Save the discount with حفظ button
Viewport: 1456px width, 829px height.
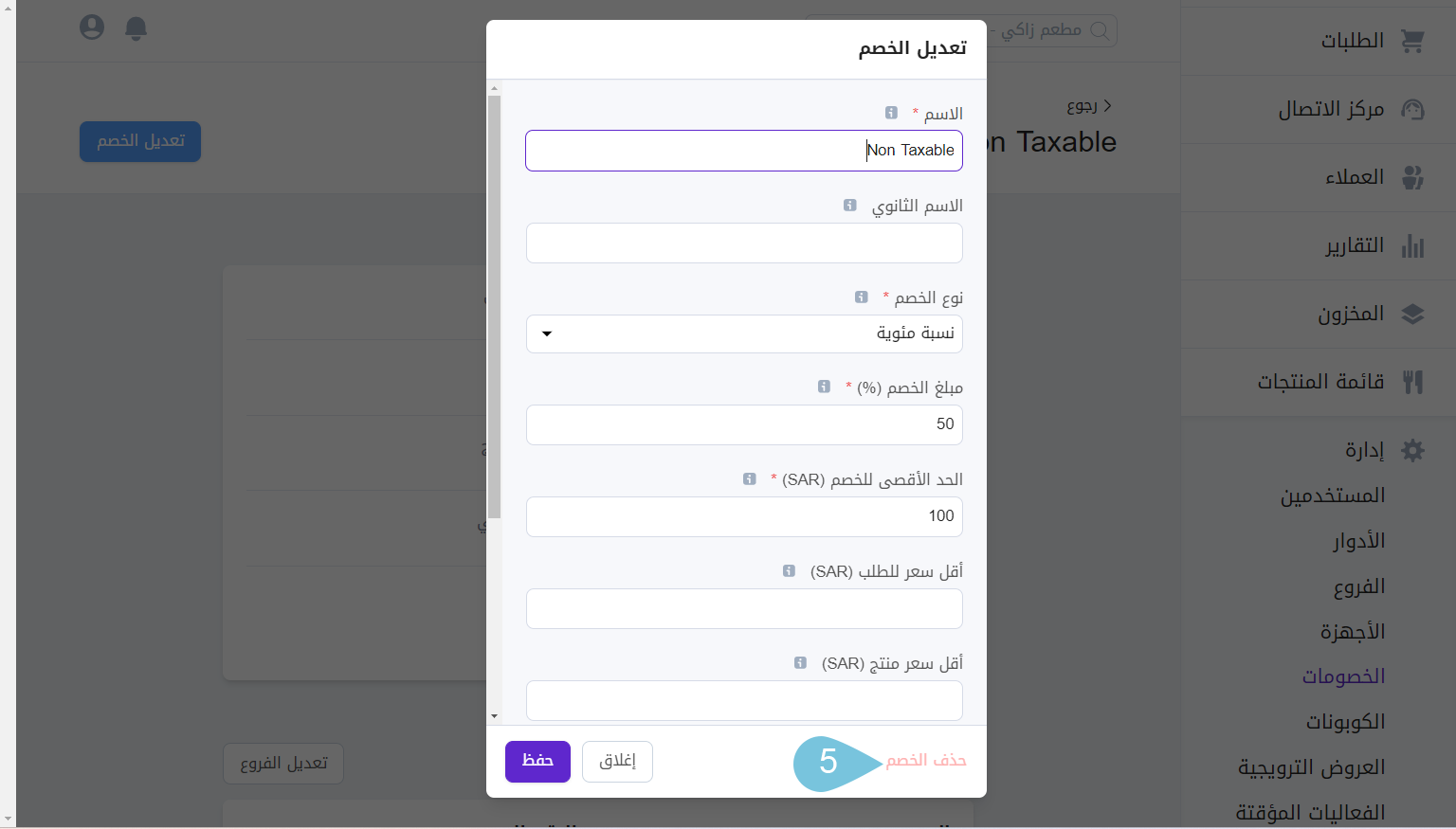(537, 762)
